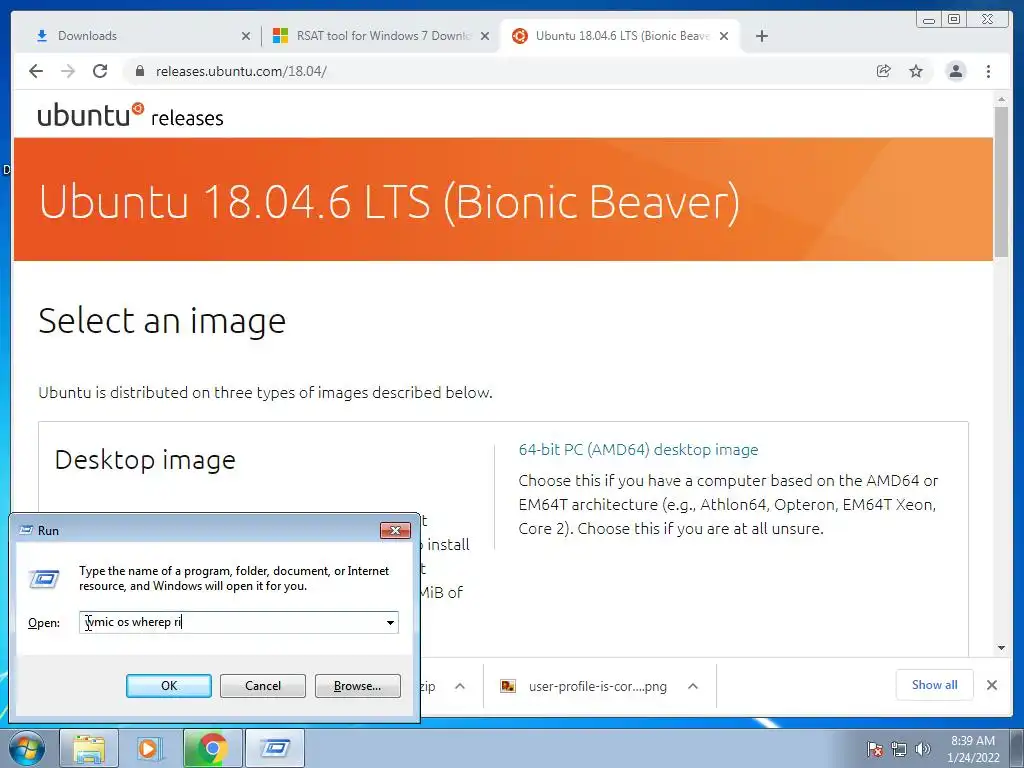The height and width of the screenshot is (768, 1024).
Task: Go back in Chrome browser
Action: tap(36, 71)
